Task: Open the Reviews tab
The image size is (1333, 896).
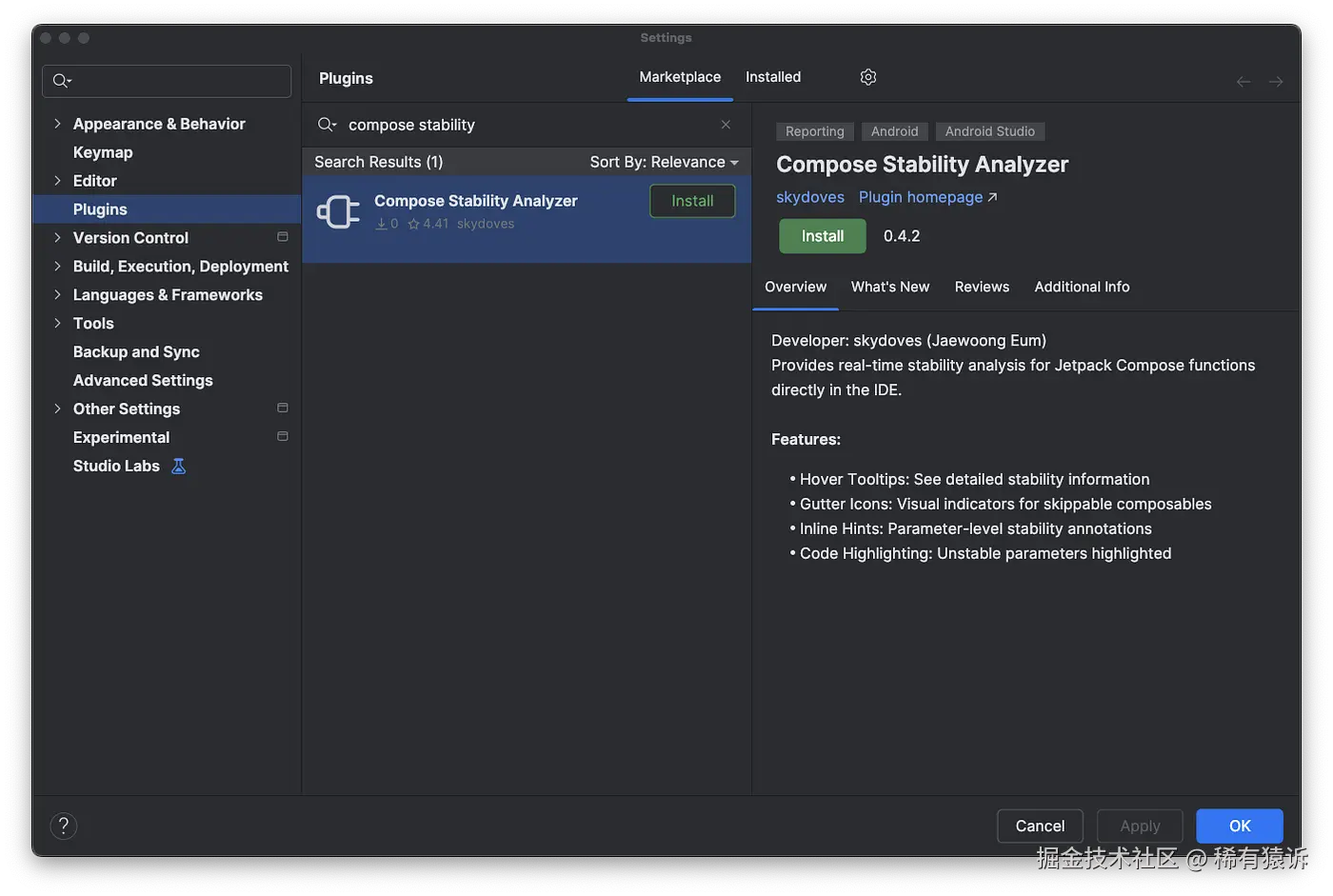Action: point(982,287)
